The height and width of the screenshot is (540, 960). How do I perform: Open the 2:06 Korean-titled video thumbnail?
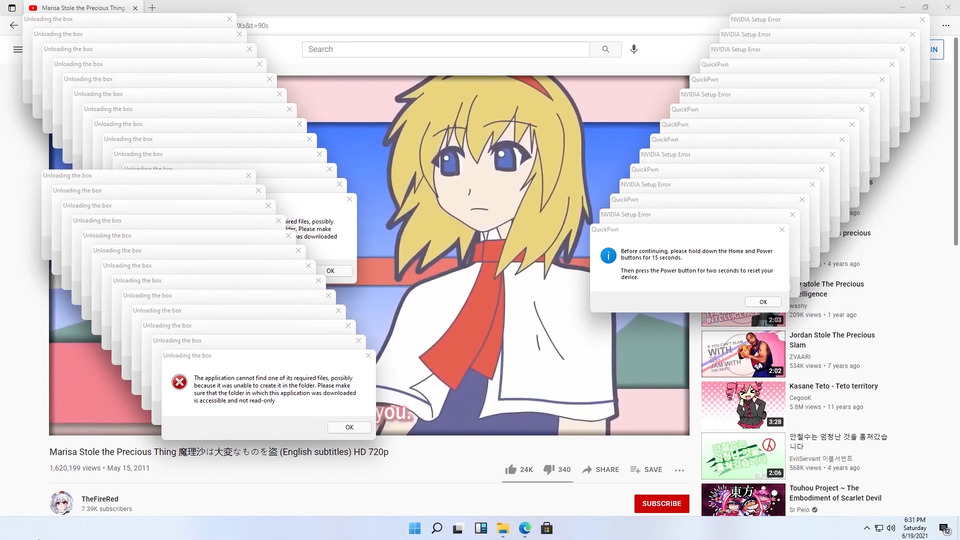743,456
